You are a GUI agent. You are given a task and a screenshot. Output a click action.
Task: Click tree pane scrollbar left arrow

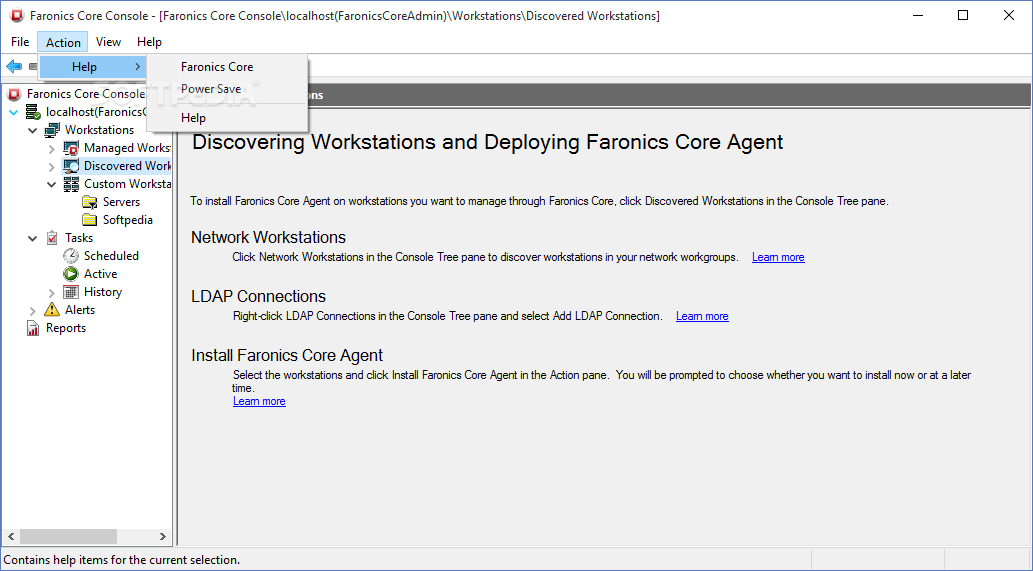11,536
